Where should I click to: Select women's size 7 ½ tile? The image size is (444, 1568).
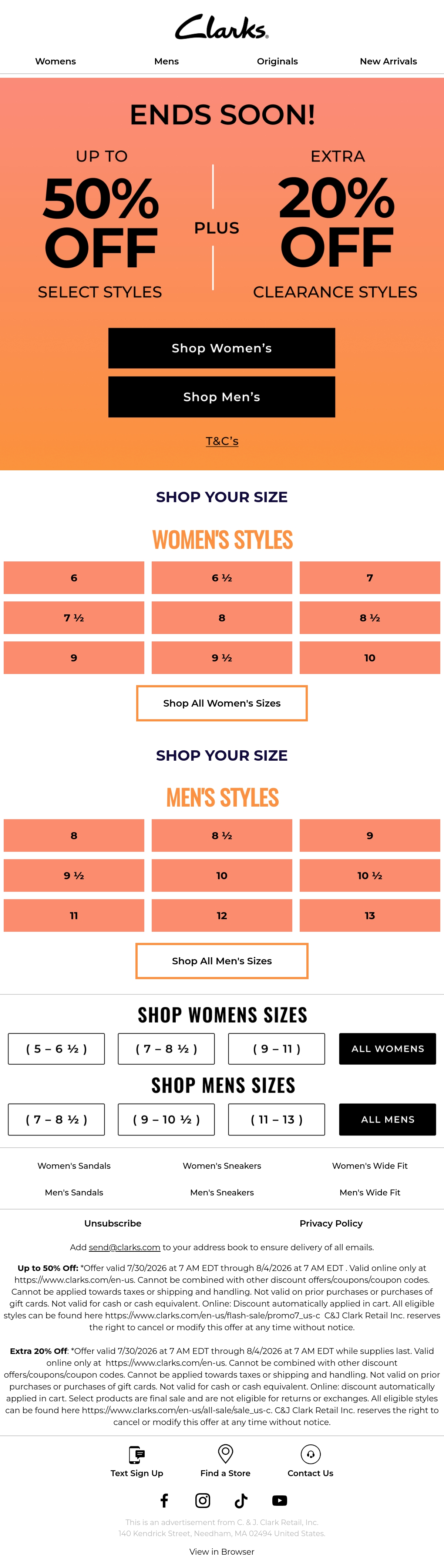tap(74, 618)
